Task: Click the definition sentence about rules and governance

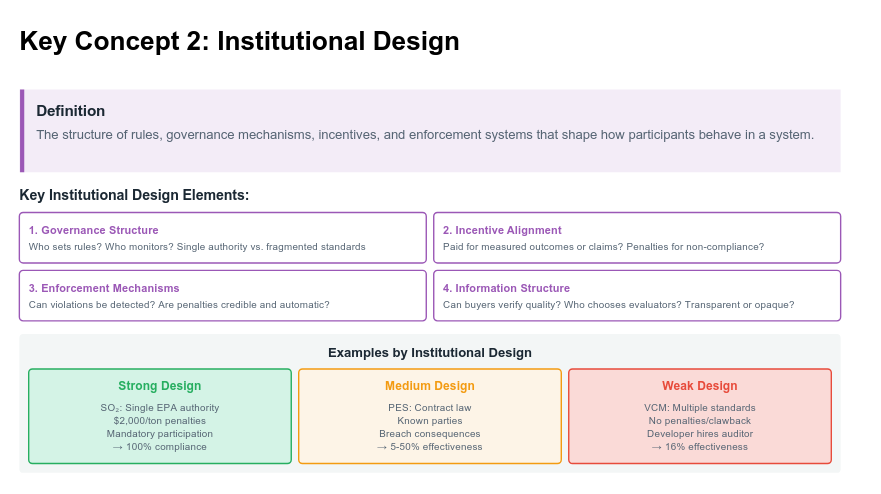Action: pyautogui.click(x=425, y=134)
